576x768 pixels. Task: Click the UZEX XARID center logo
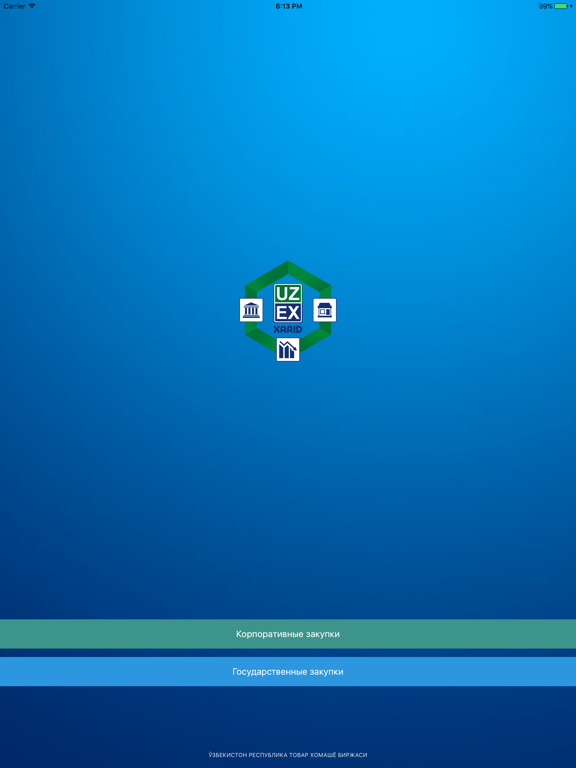click(288, 309)
